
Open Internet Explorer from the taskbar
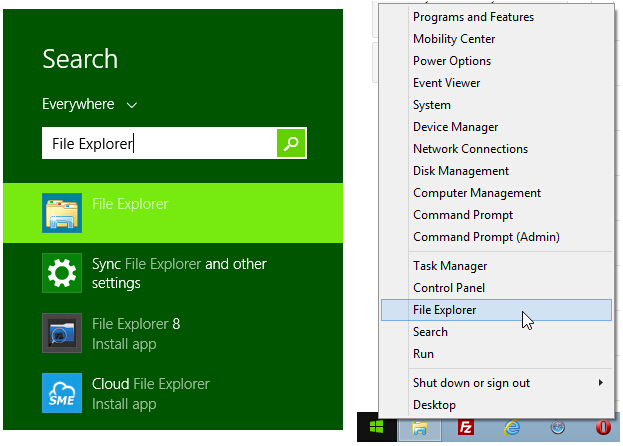coord(512,428)
